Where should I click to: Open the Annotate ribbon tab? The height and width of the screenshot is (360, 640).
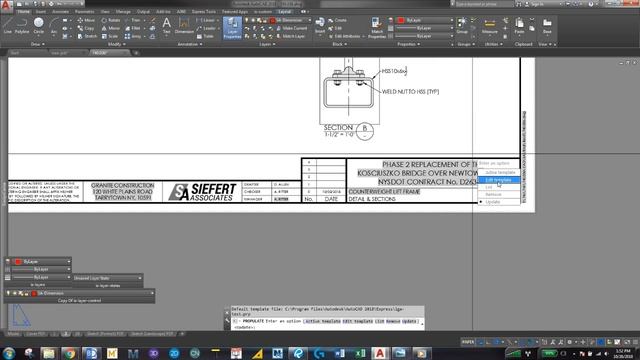pyautogui.click(x=60, y=12)
